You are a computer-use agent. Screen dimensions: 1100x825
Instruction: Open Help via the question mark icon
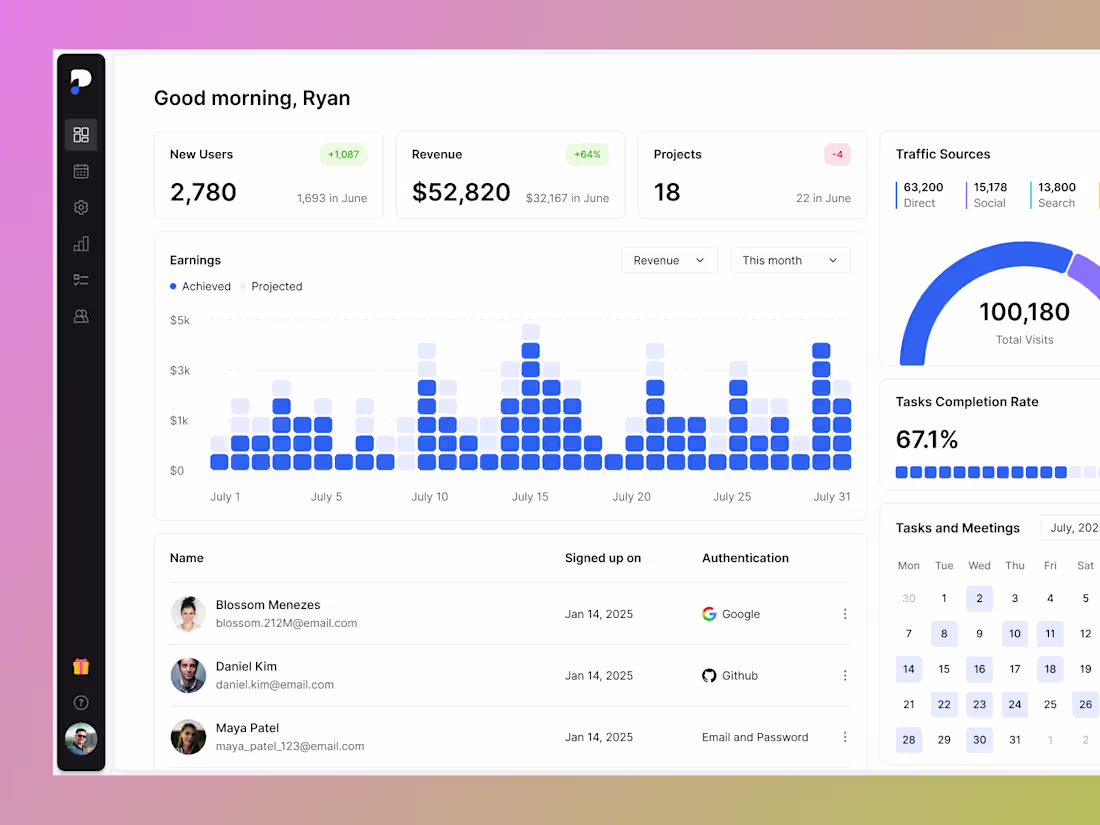tap(81, 702)
